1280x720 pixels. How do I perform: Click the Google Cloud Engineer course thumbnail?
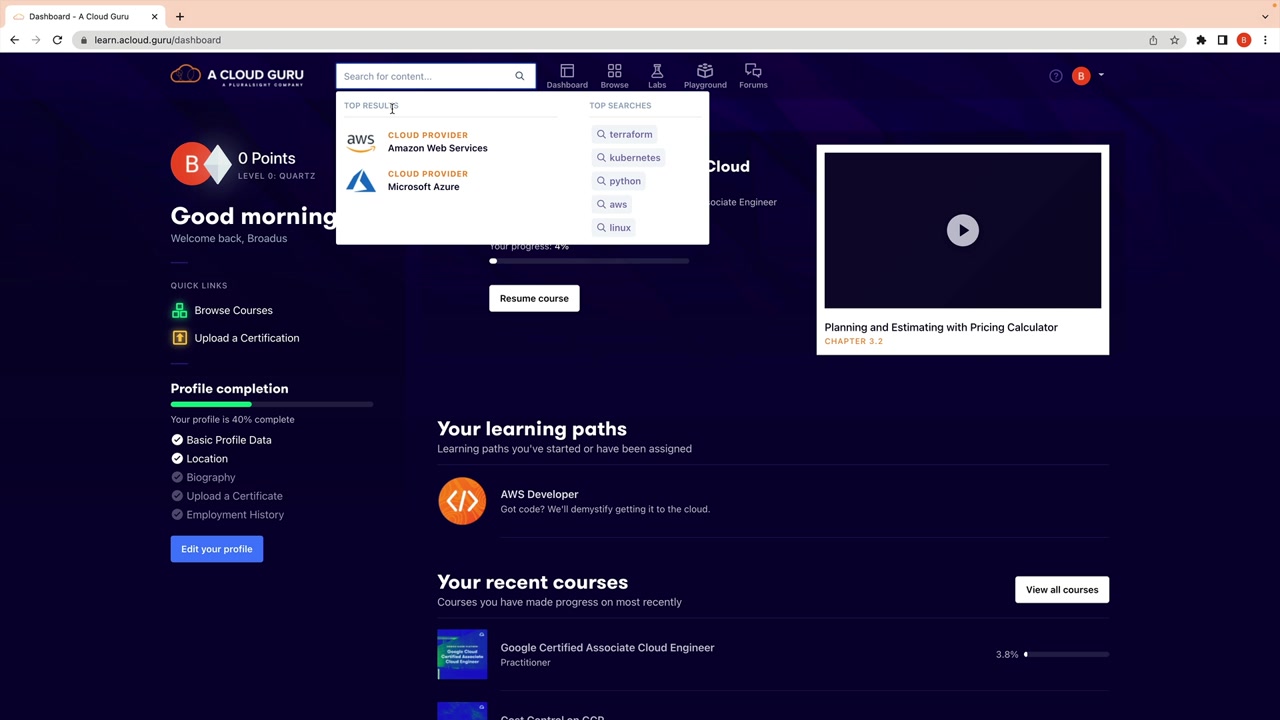tap(462, 654)
